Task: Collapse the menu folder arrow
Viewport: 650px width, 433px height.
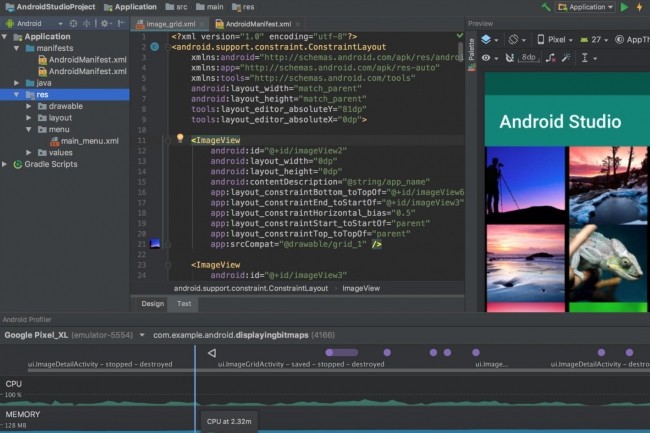Action: click(29, 129)
